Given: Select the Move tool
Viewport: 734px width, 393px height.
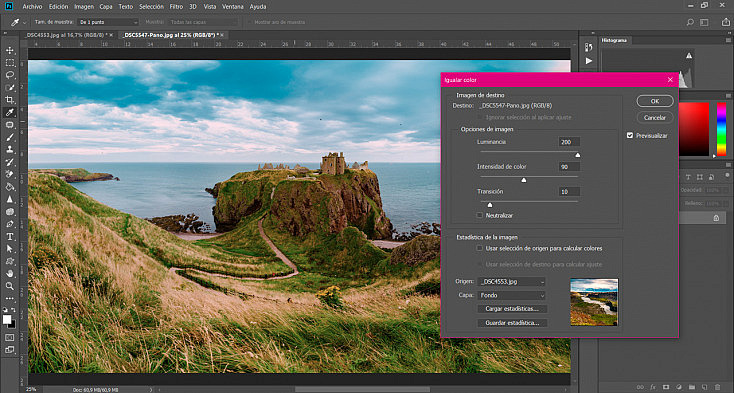Looking at the screenshot, I should (x=9, y=51).
